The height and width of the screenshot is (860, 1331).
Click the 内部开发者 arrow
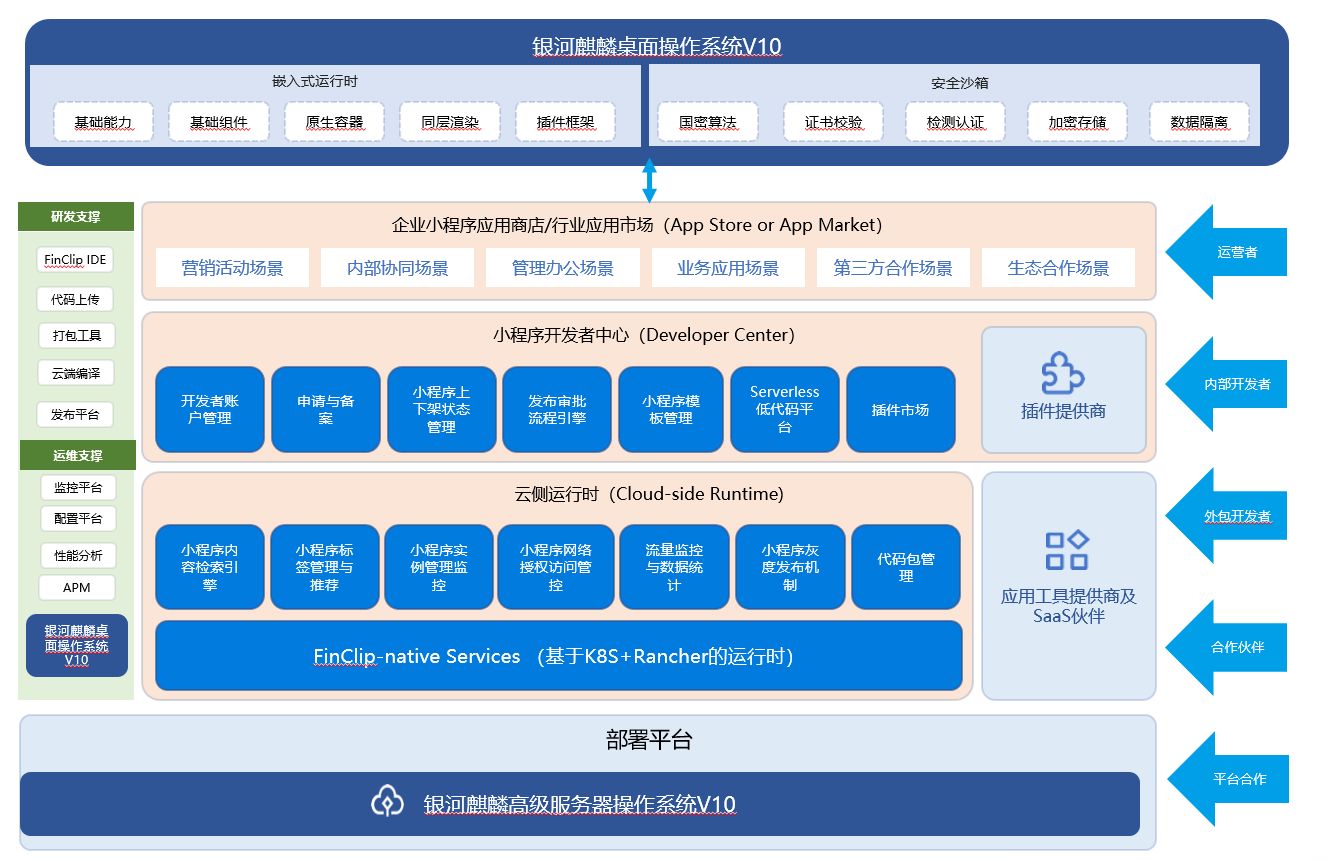click(x=1224, y=384)
